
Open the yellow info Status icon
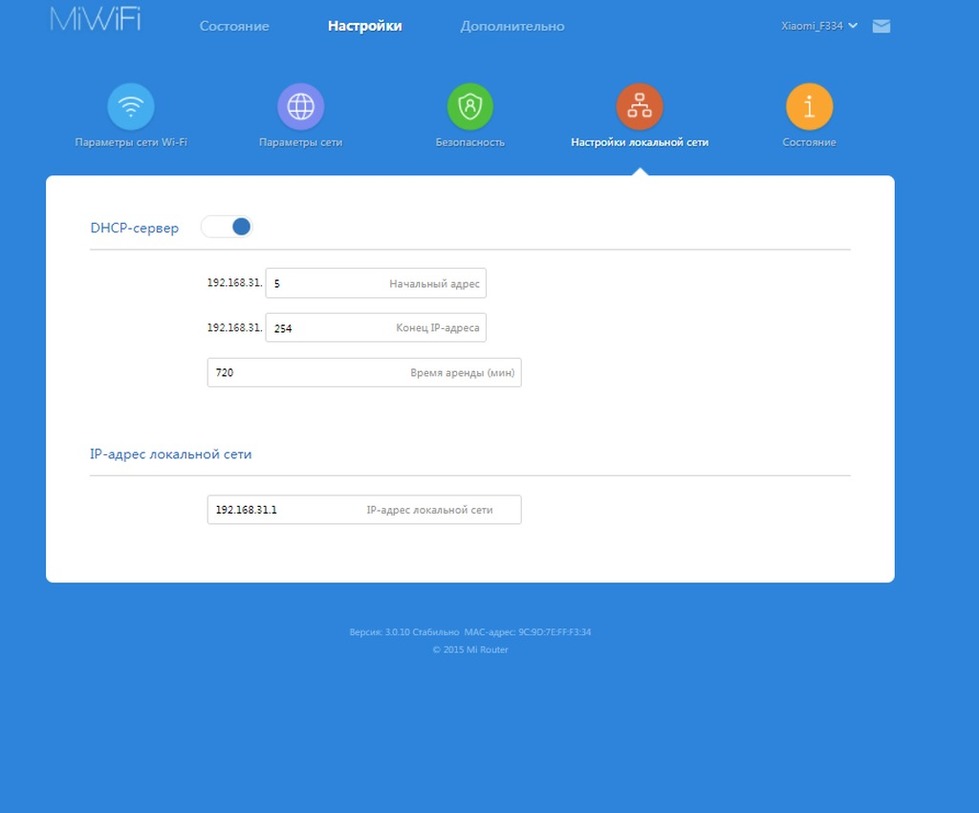809,107
